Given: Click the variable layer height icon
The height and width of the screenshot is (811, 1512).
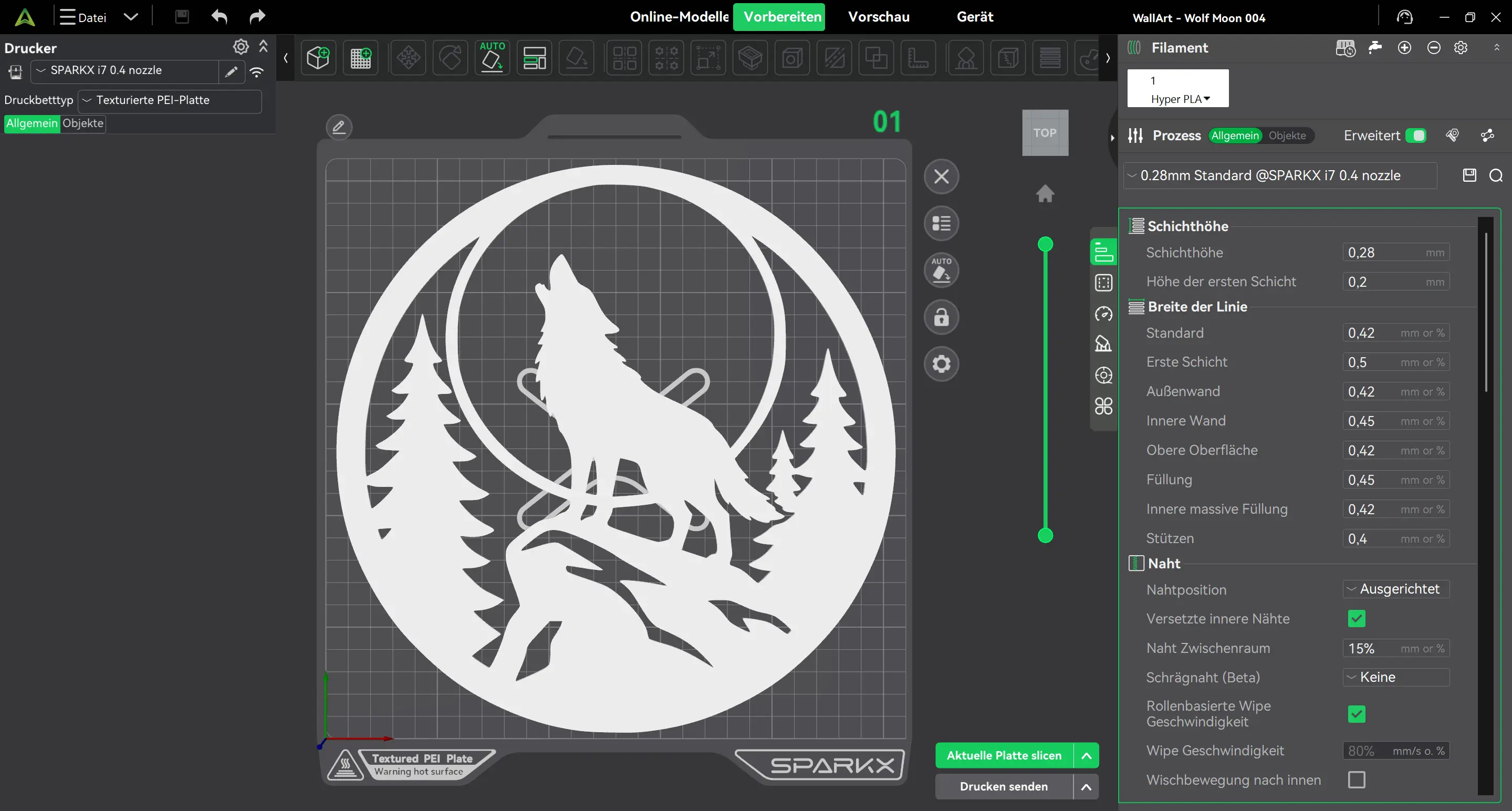Looking at the screenshot, I should click(1050, 57).
